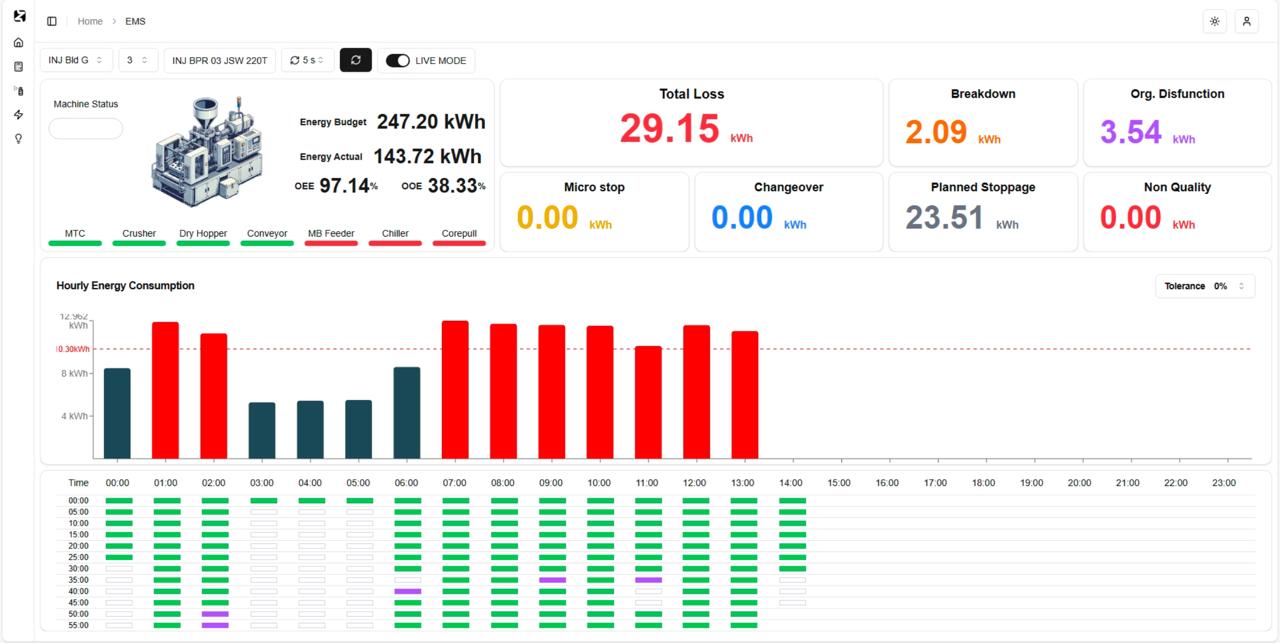Screen dimensions: 1280x643
Task: Select the 07:00 red bar in the chart
Action: pos(455,389)
